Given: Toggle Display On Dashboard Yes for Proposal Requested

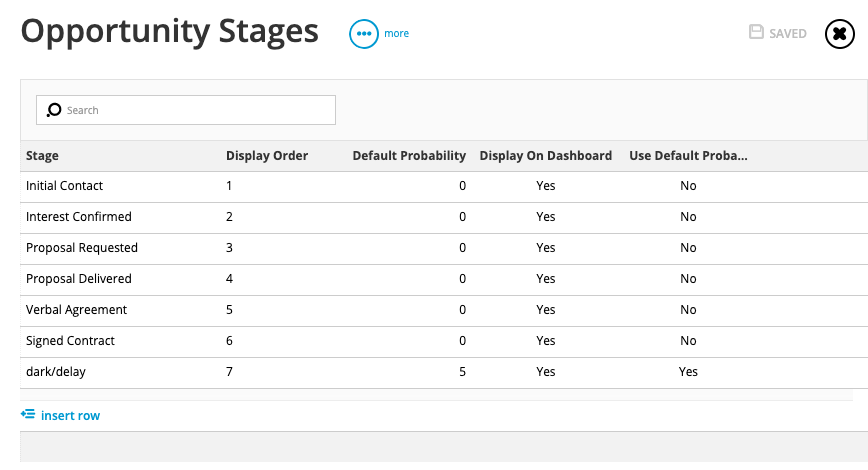Looking at the screenshot, I should (x=546, y=247).
